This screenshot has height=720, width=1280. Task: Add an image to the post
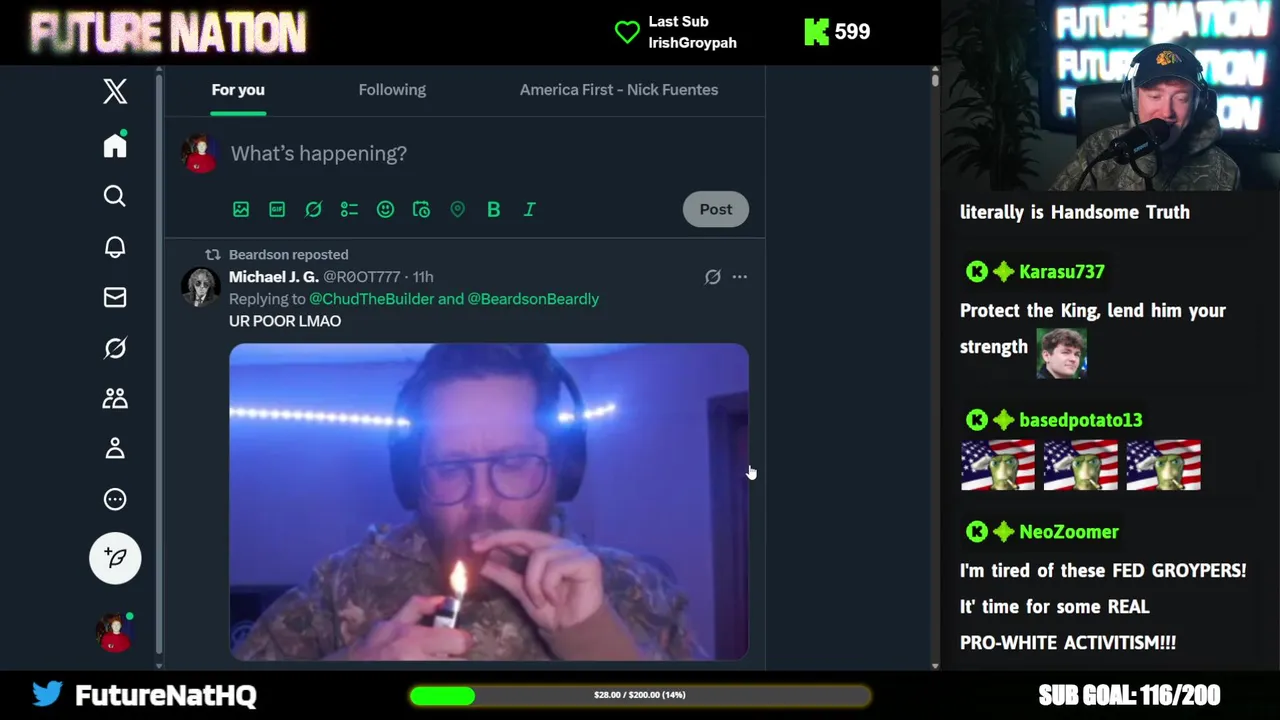(x=241, y=209)
